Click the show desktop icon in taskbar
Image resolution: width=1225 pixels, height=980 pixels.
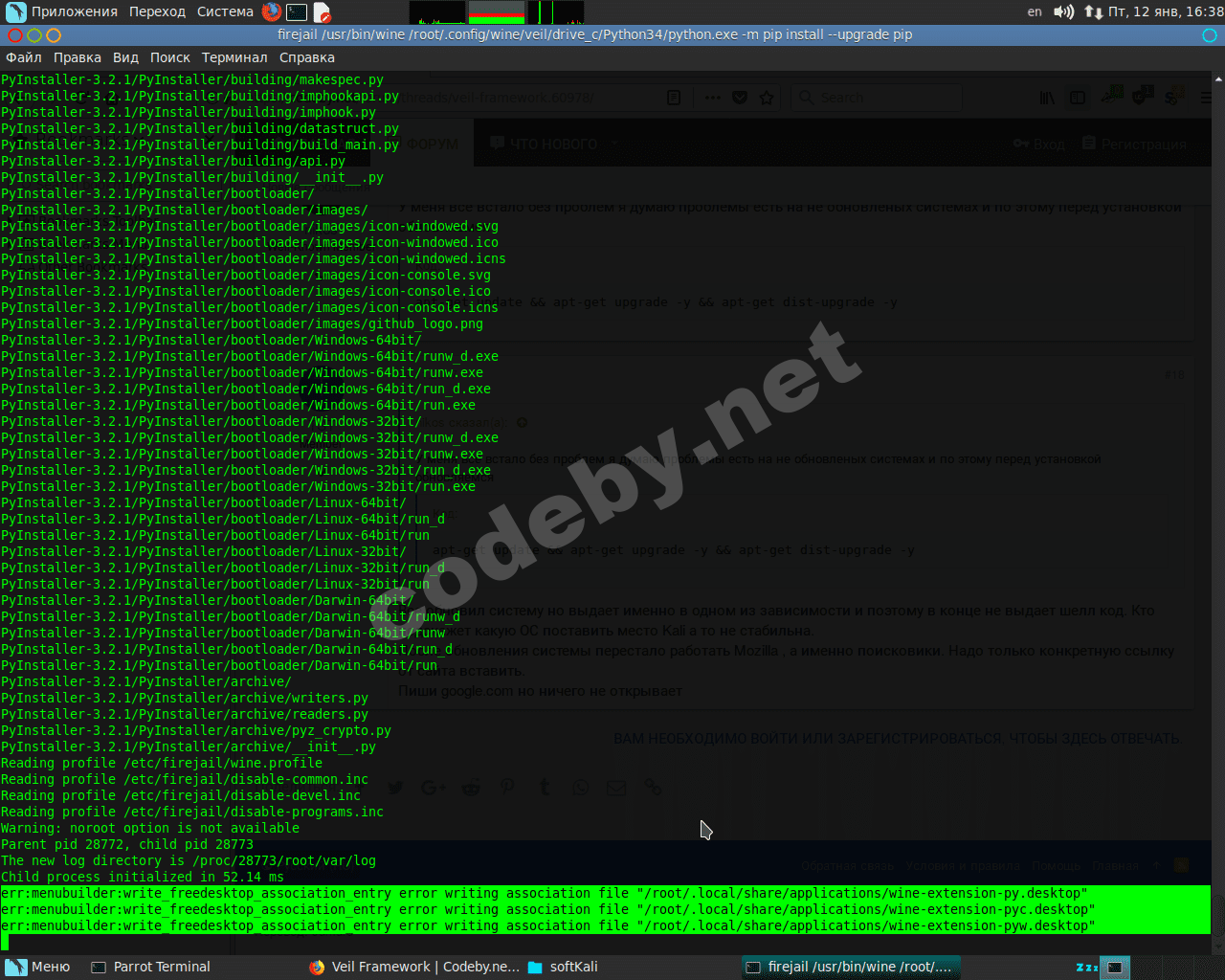pos(1114,968)
